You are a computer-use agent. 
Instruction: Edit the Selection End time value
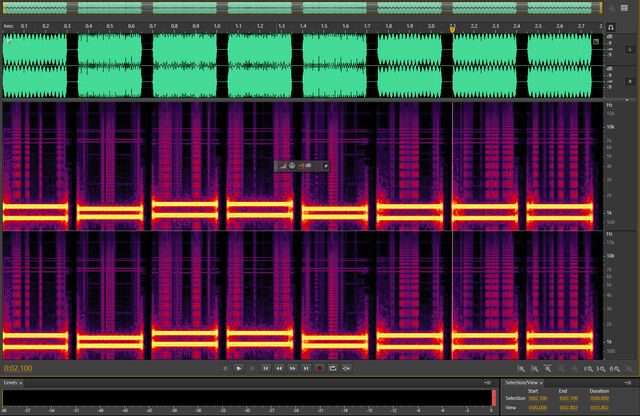point(569,398)
